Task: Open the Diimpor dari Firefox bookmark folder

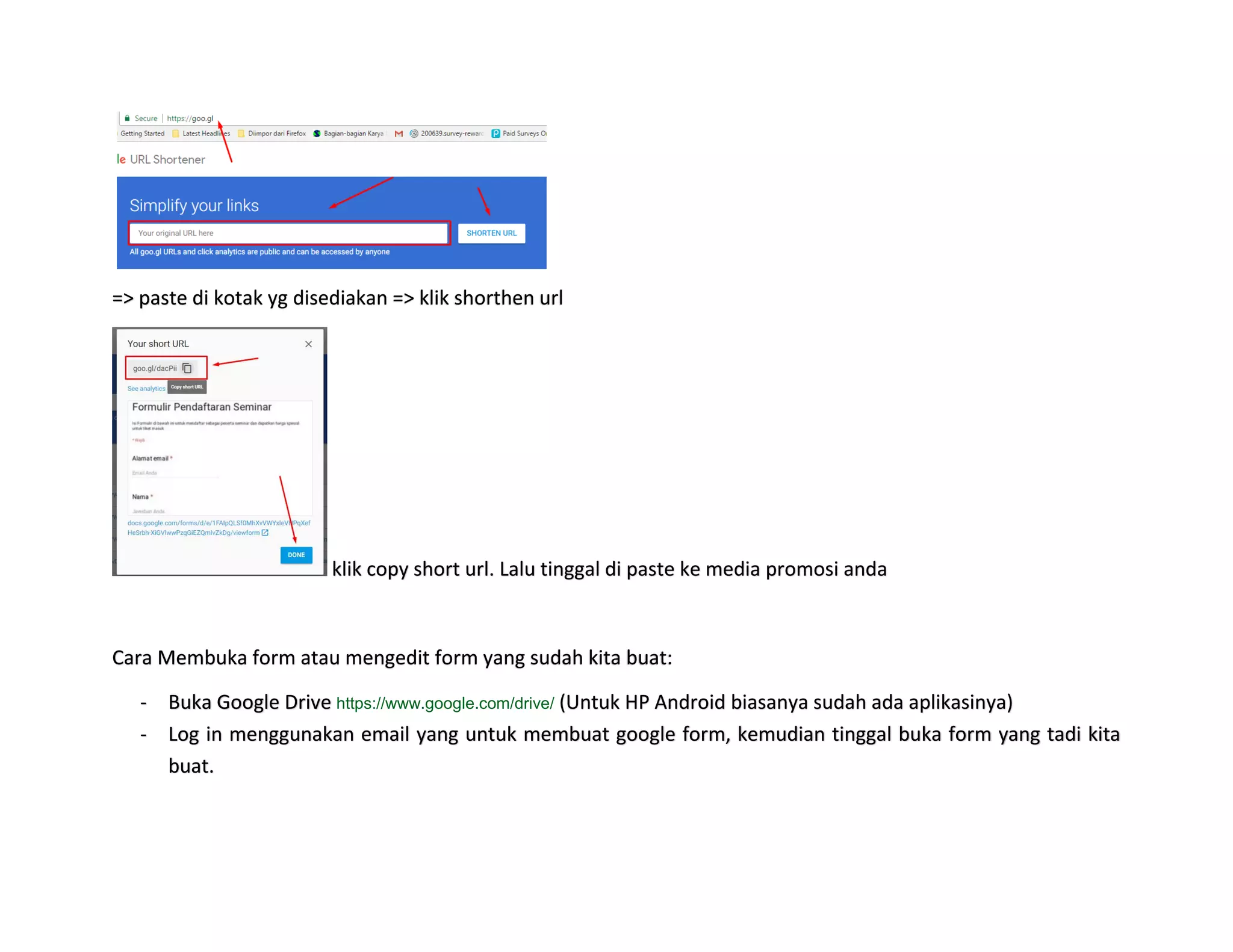Action: coord(272,134)
